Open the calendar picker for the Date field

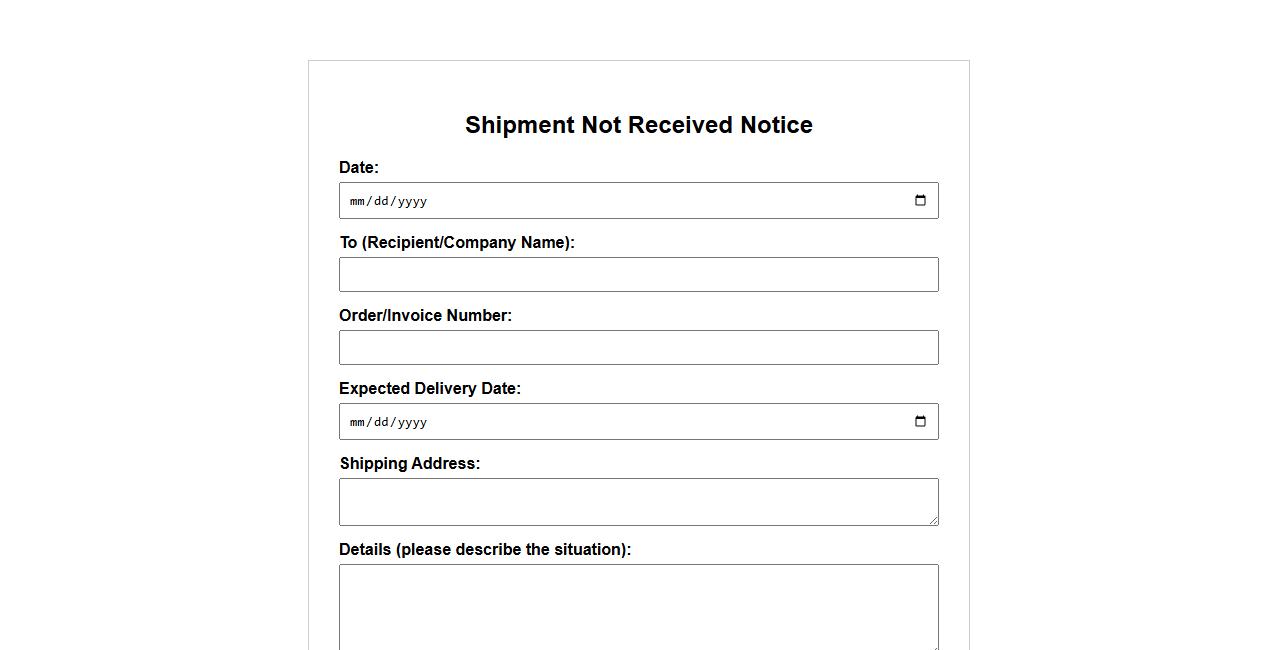(920, 201)
